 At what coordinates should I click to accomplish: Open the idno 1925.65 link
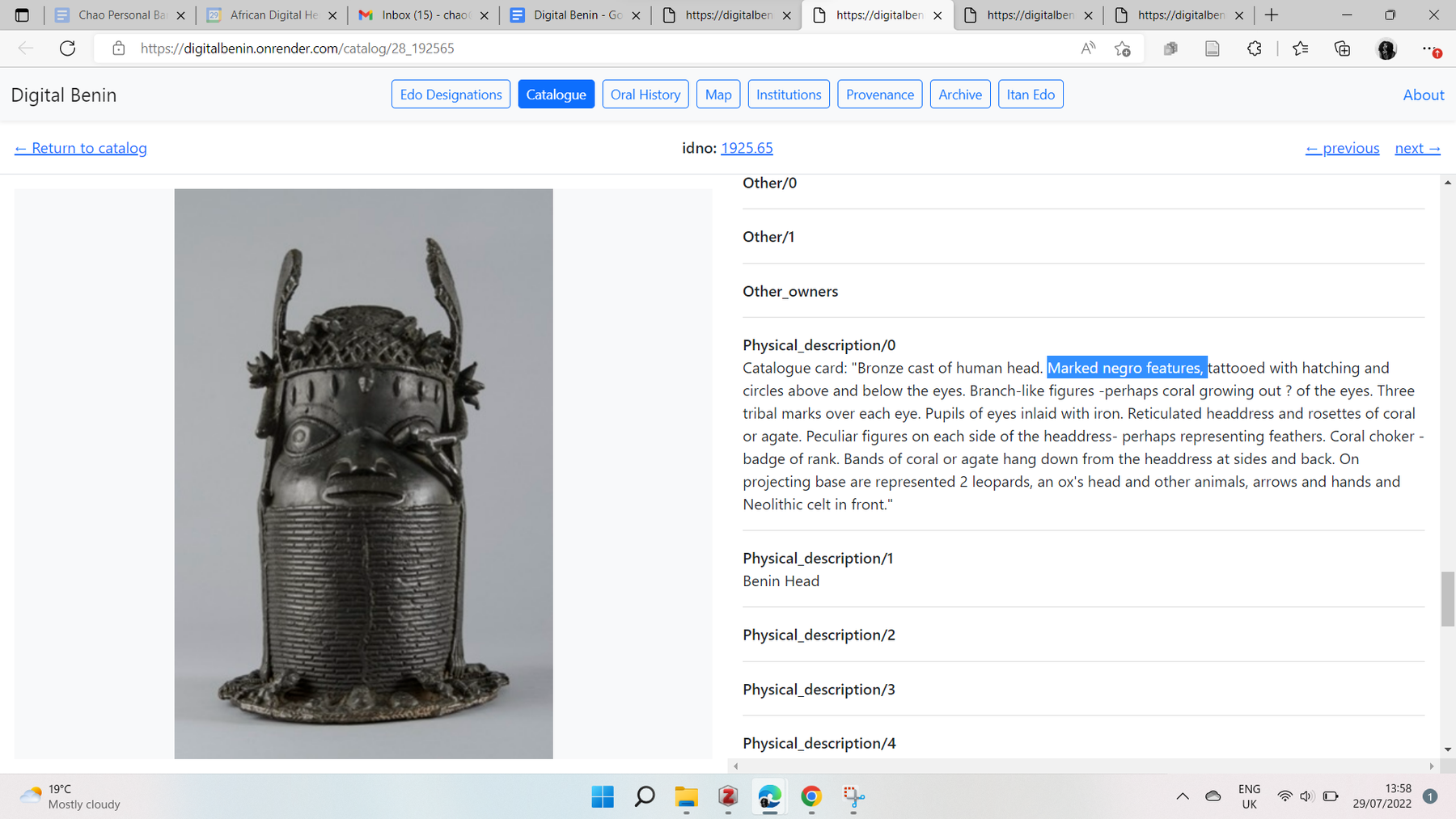tap(747, 148)
